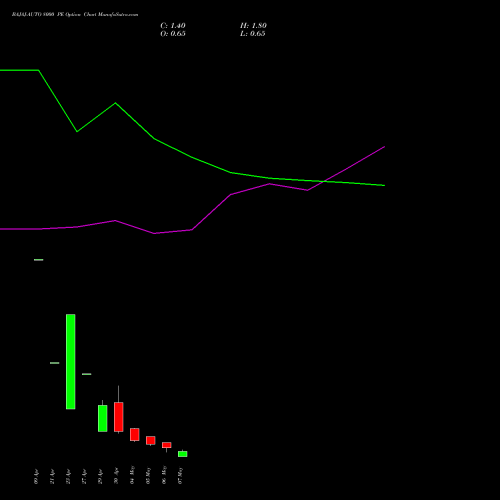
Task: Click the '06 May' date label
Action: (164, 475)
